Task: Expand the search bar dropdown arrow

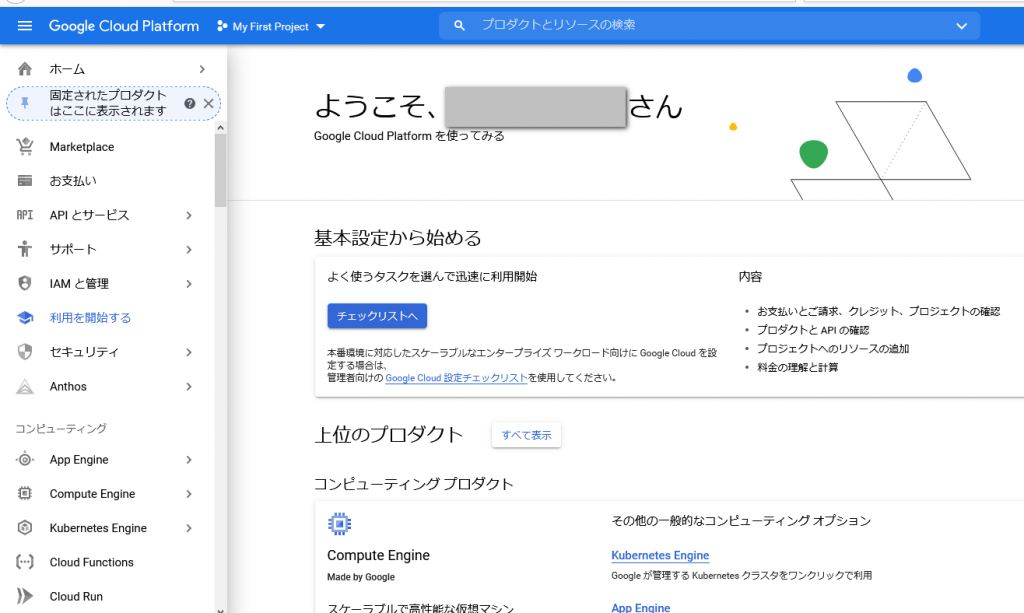Action: coord(961,26)
